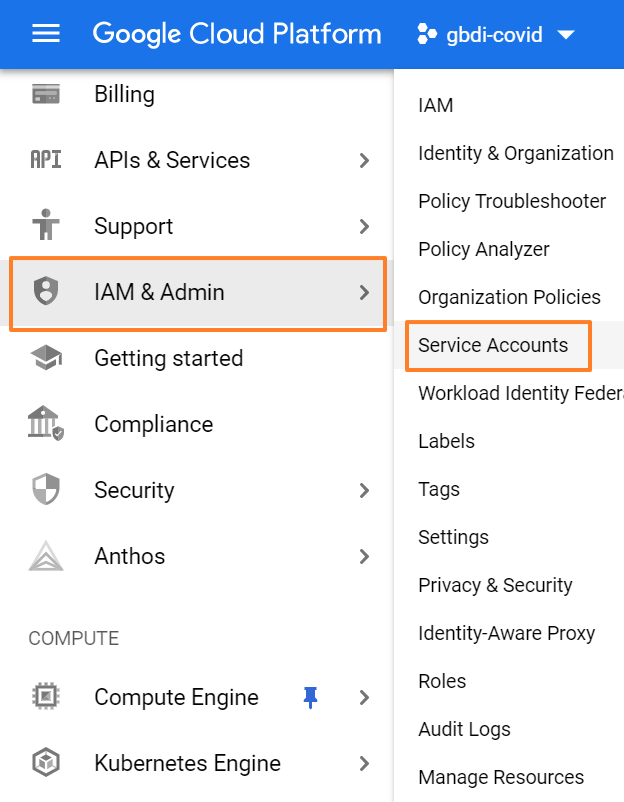Screen dimensions: 624x802
Task: Click the Billing credit card icon
Action: pos(46,95)
